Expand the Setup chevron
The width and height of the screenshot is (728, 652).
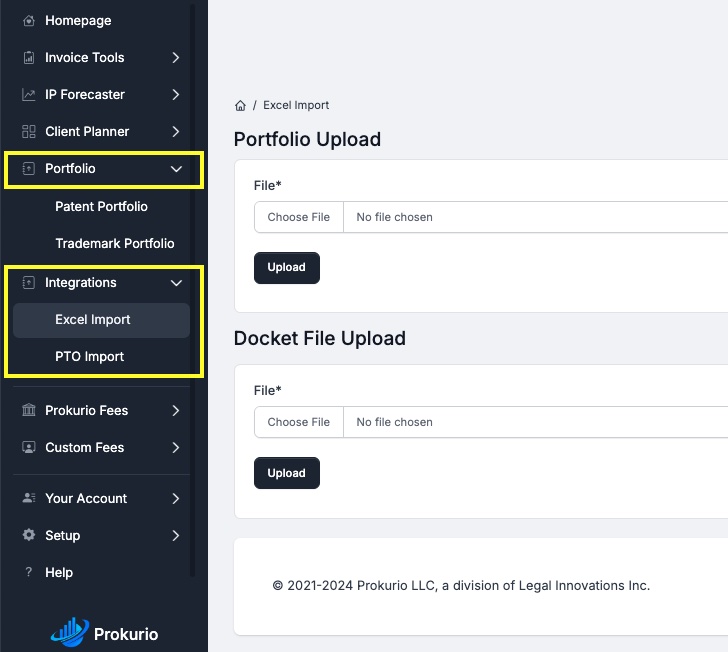tap(176, 535)
